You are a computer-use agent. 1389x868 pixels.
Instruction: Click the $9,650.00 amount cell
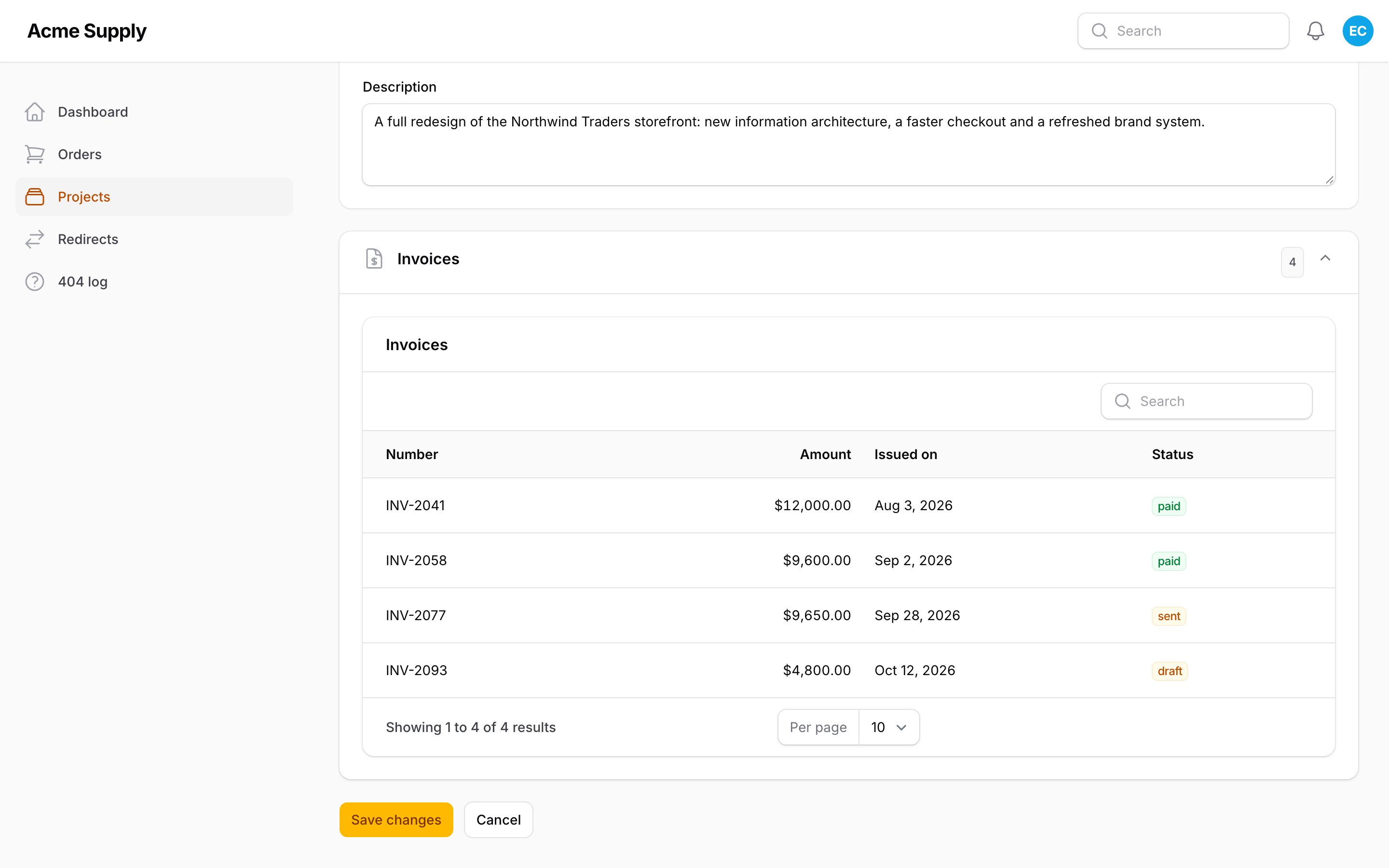(817, 615)
